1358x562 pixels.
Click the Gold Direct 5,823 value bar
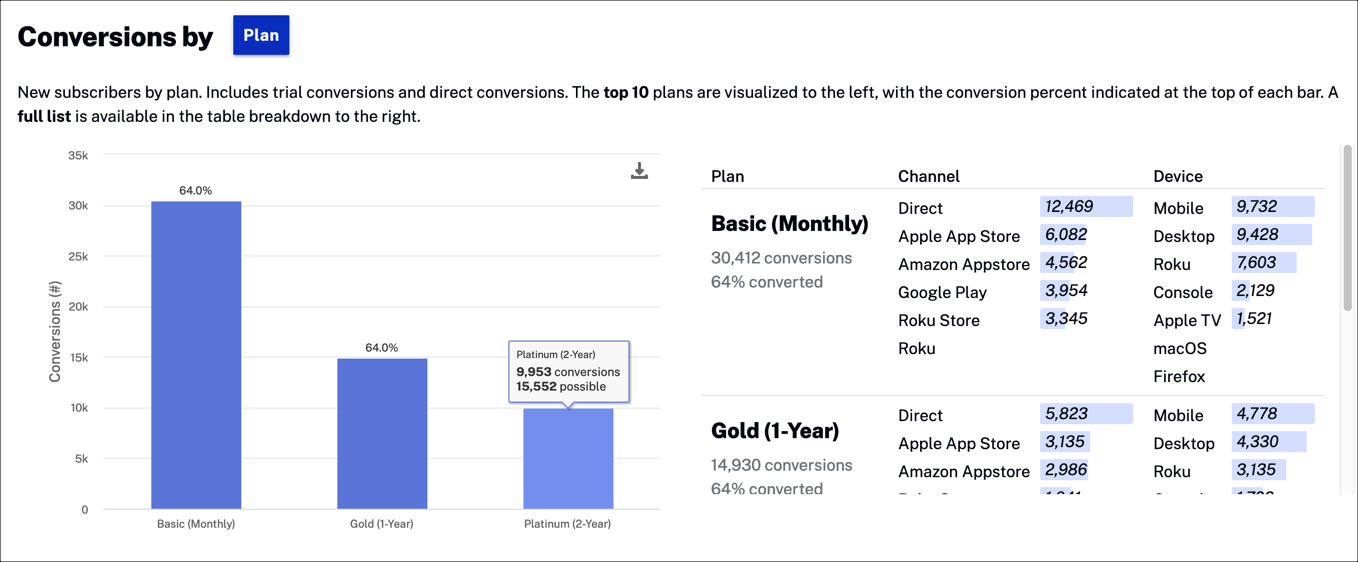[1085, 414]
